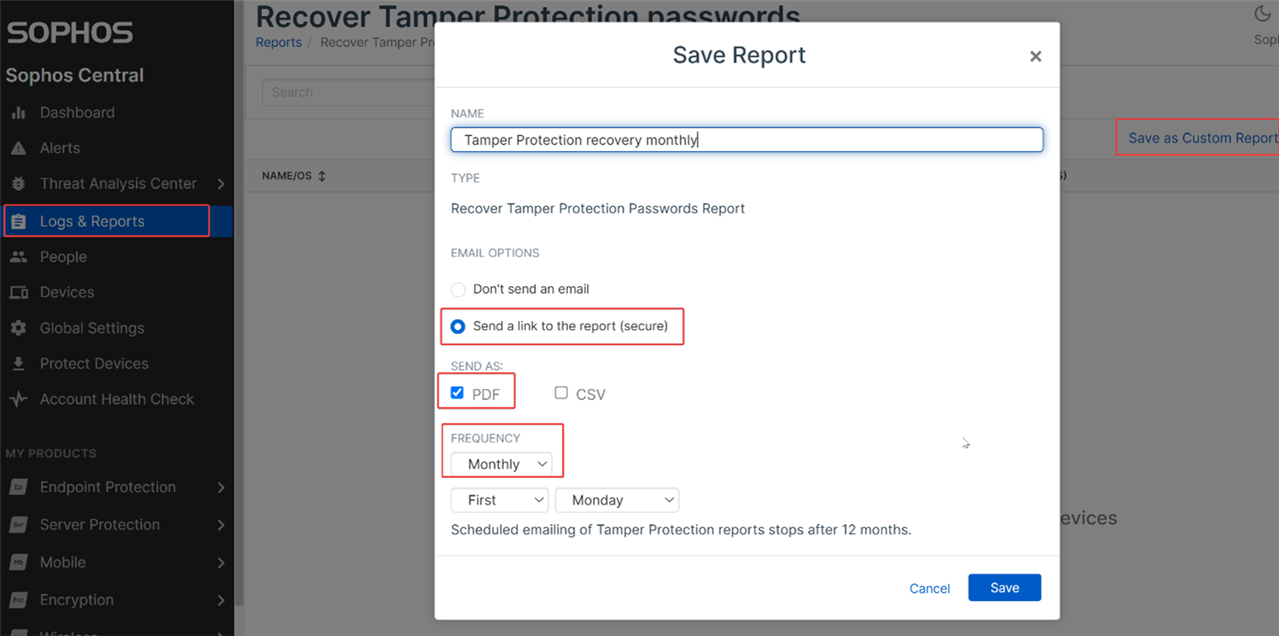Screen dimensions: 1279x636
Task: Check the CSV checkbox
Action: 561,393
